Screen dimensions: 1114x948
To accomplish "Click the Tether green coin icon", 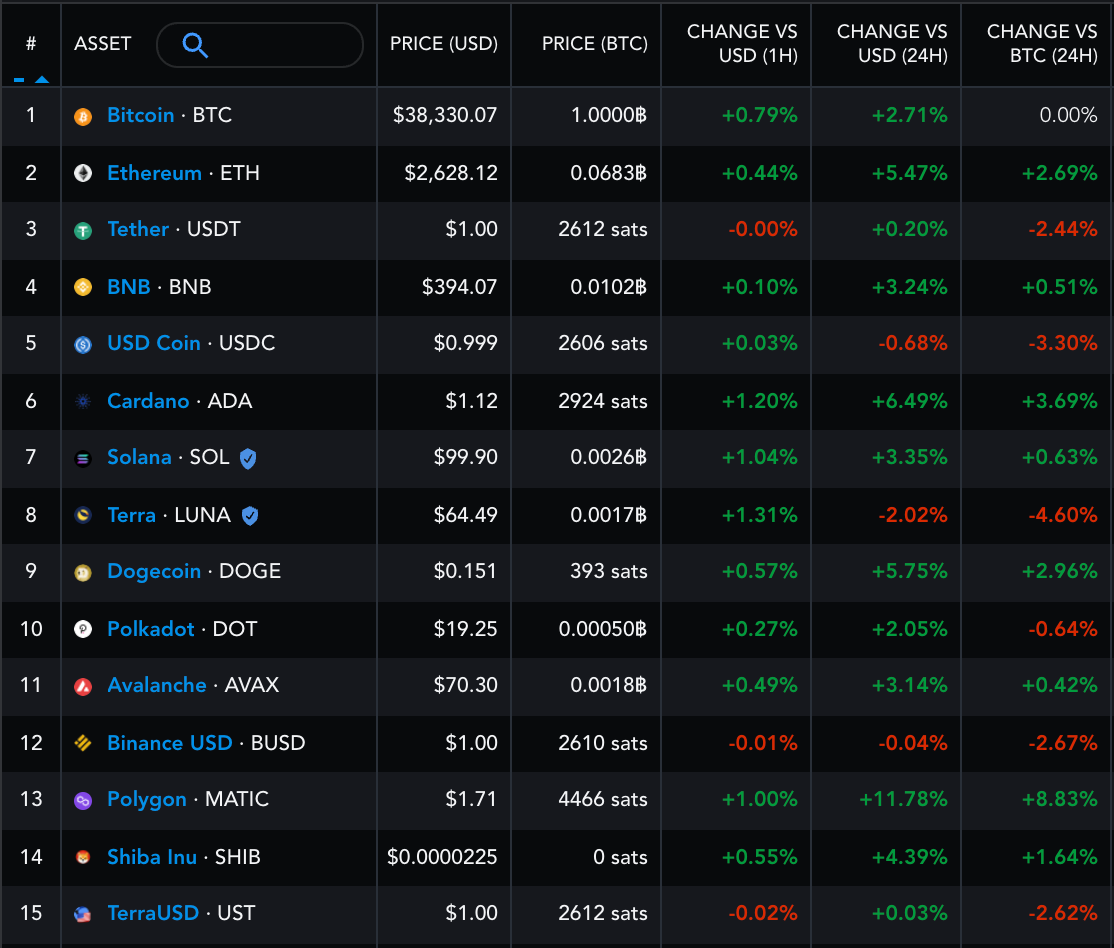I will pos(83,230).
